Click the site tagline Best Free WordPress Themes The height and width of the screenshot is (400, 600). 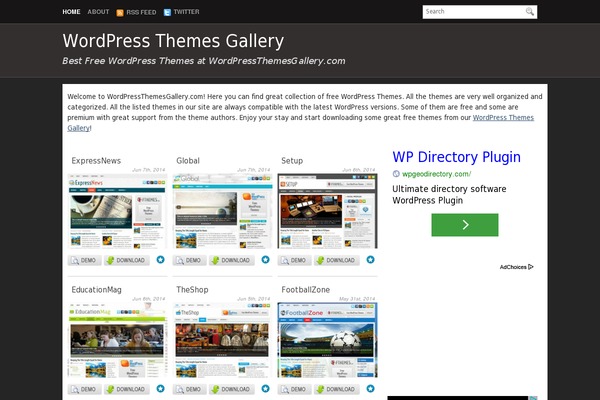pos(204,61)
